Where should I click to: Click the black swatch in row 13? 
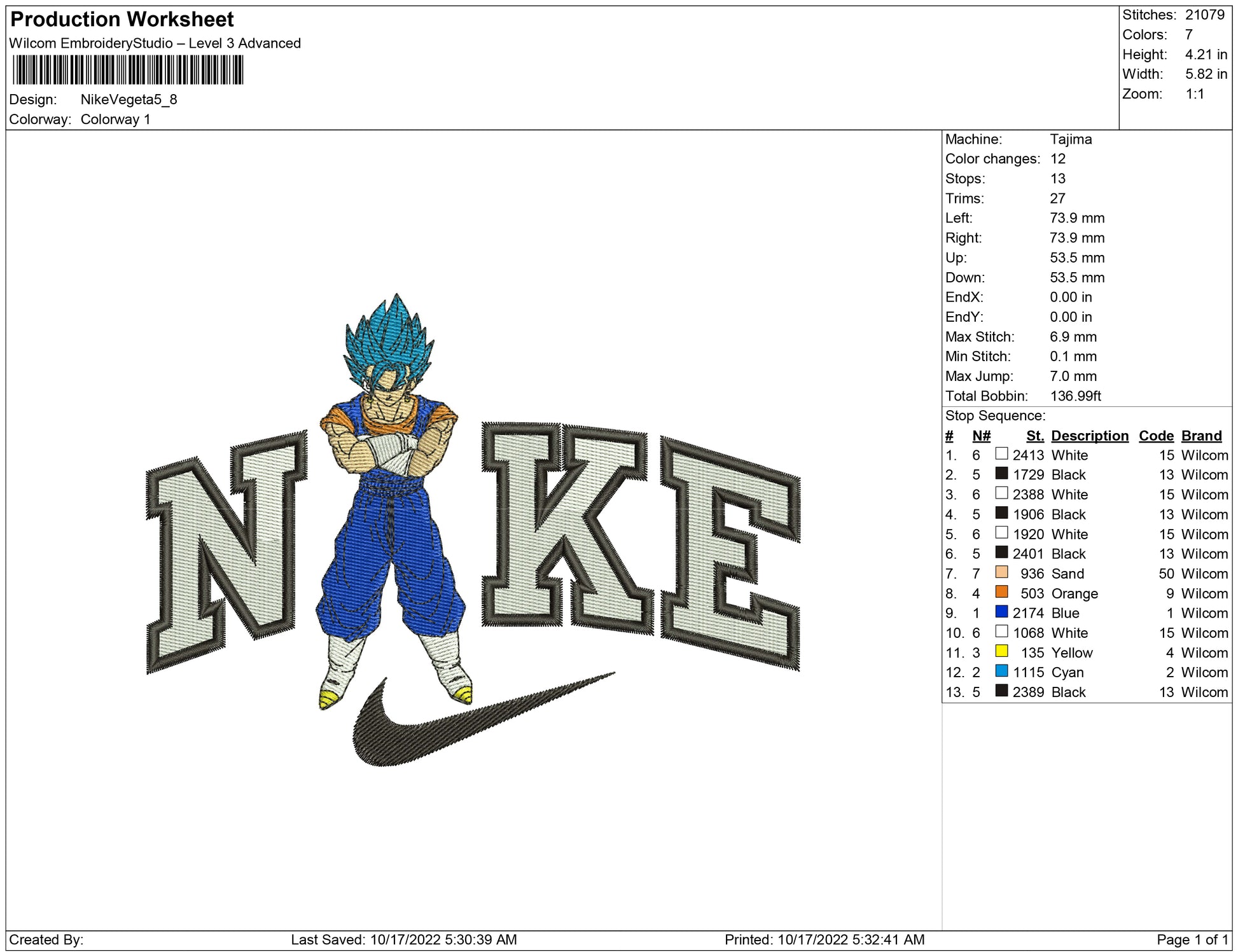click(x=1001, y=691)
